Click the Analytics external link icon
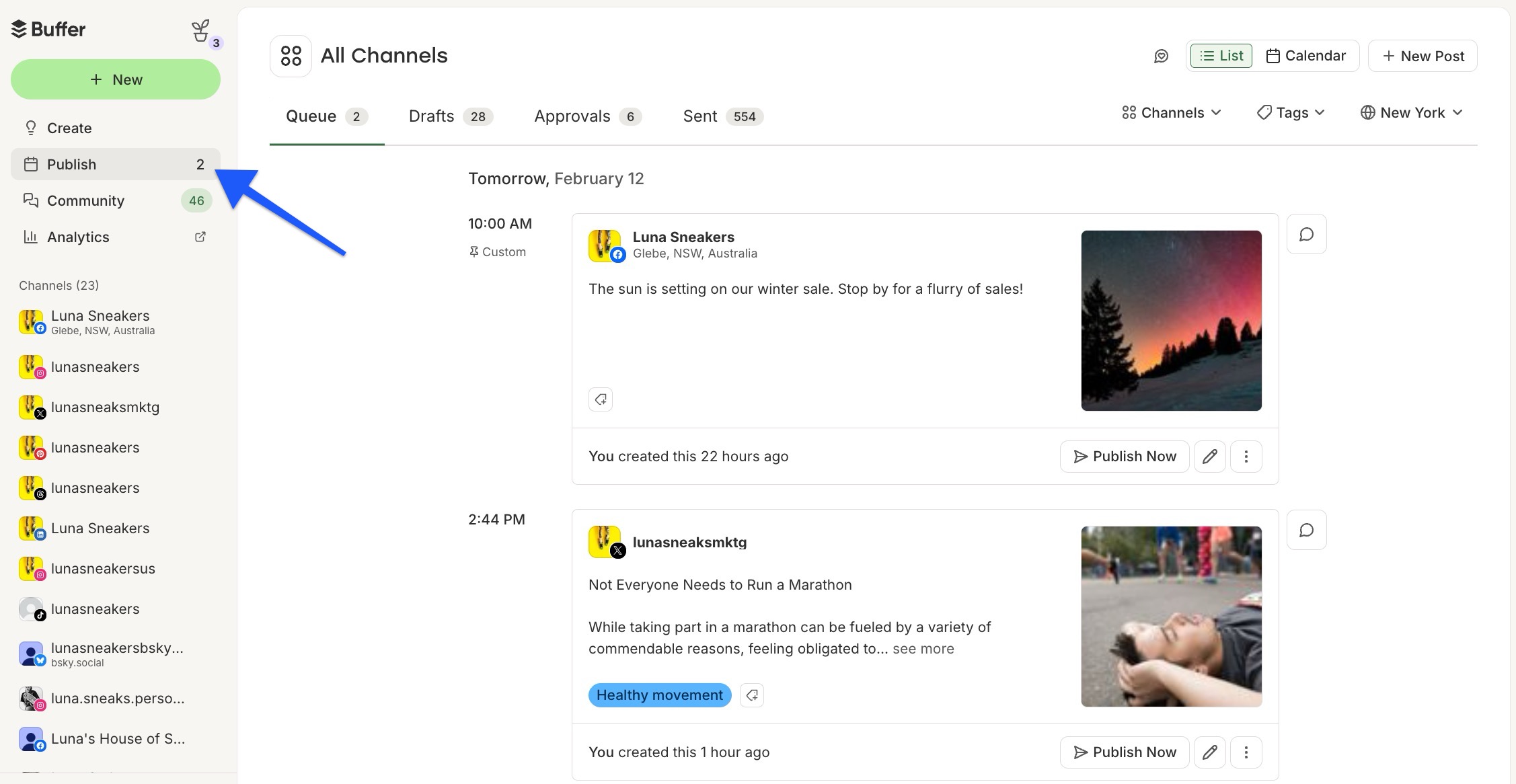The height and width of the screenshot is (784, 1516). [x=200, y=237]
